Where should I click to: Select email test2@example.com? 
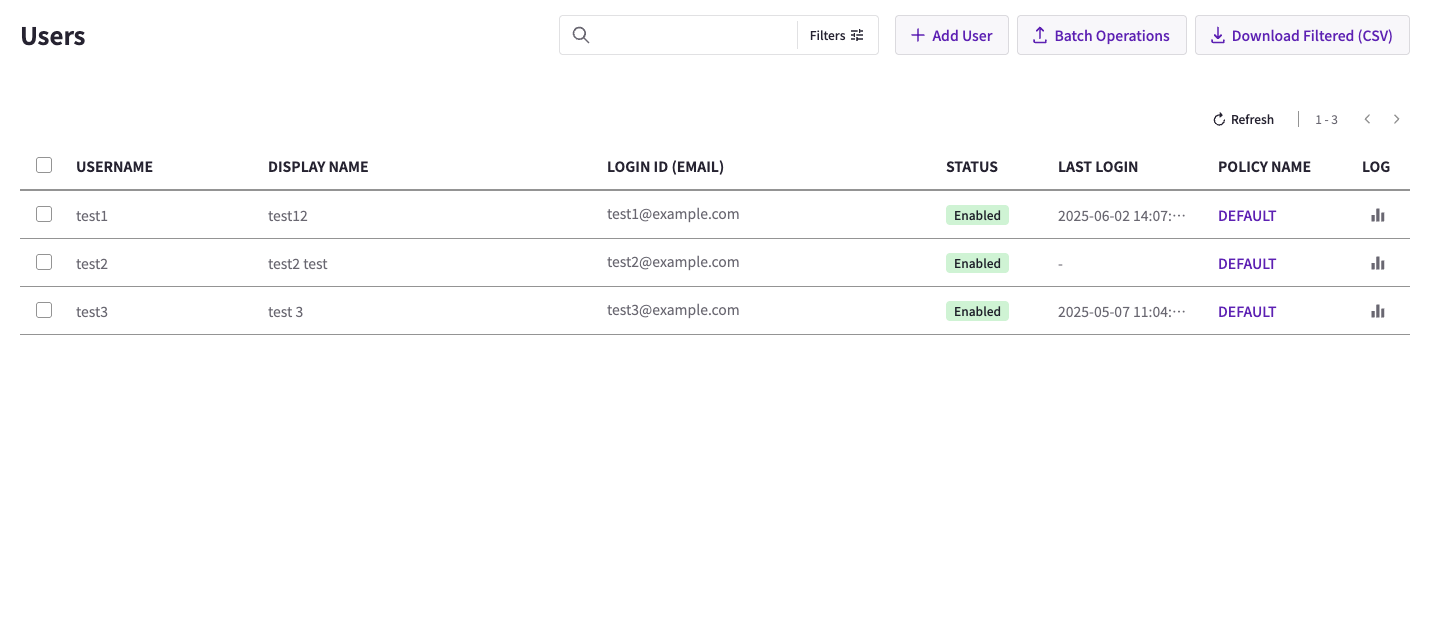click(x=673, y=262)
